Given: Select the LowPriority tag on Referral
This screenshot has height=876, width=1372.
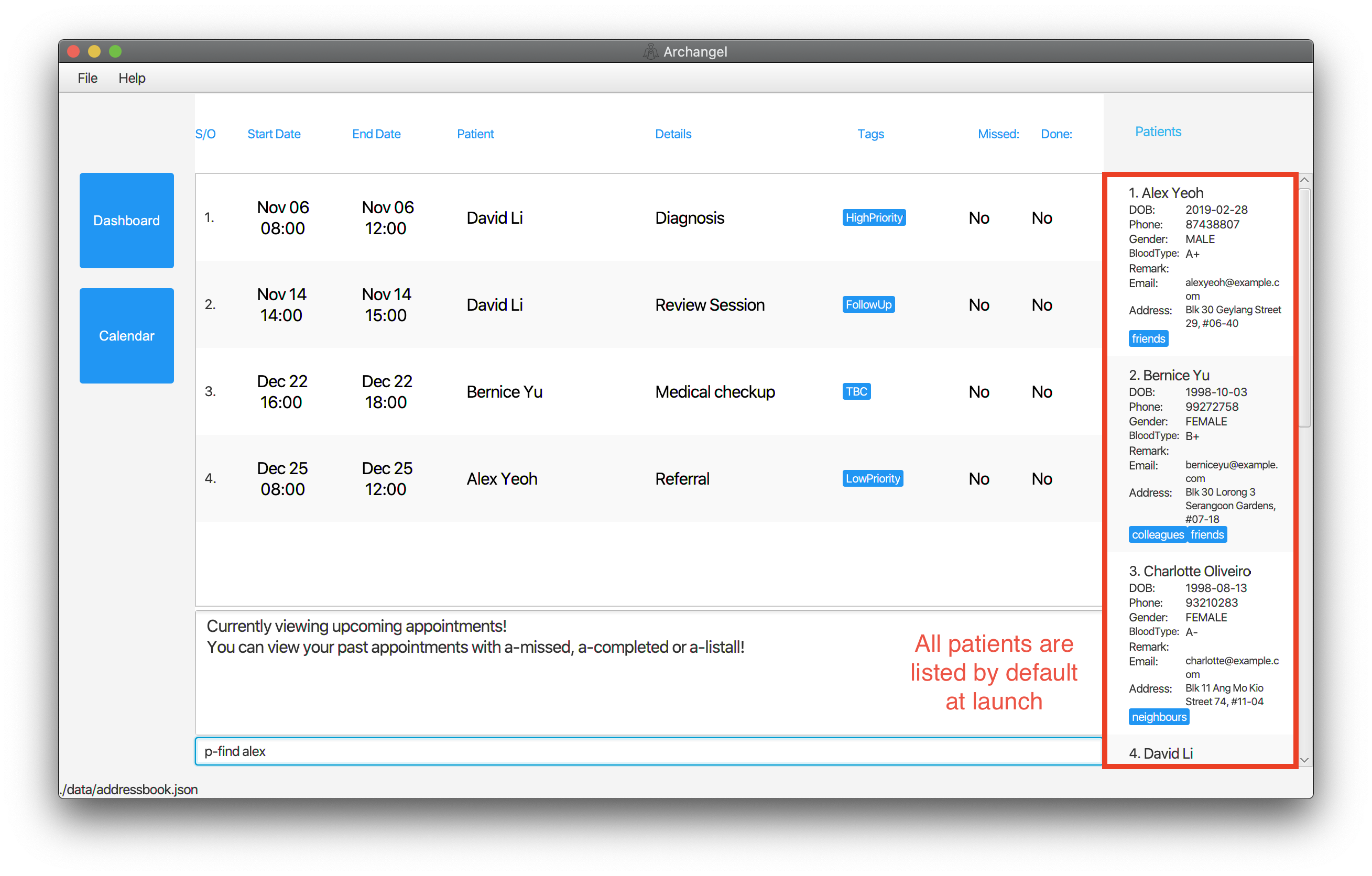Looking at the screenshot, I should pos(873,478).
